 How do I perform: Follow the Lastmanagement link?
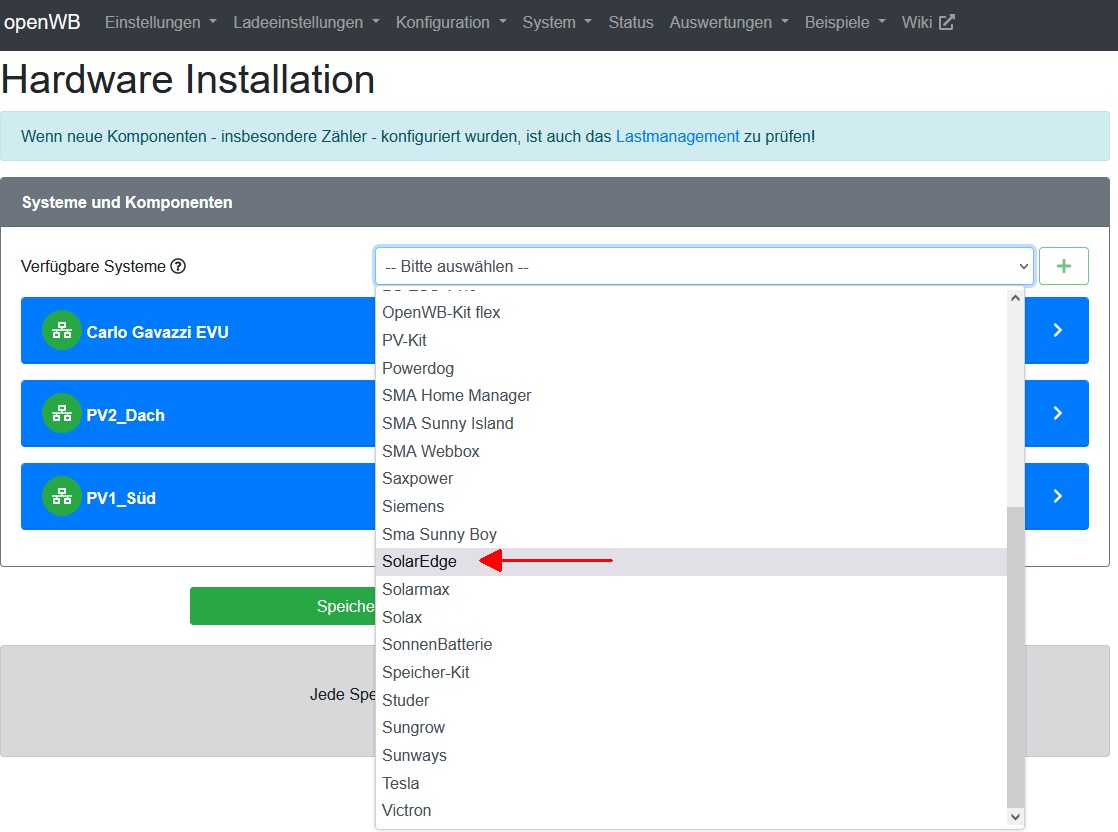(x=677, y=136)
